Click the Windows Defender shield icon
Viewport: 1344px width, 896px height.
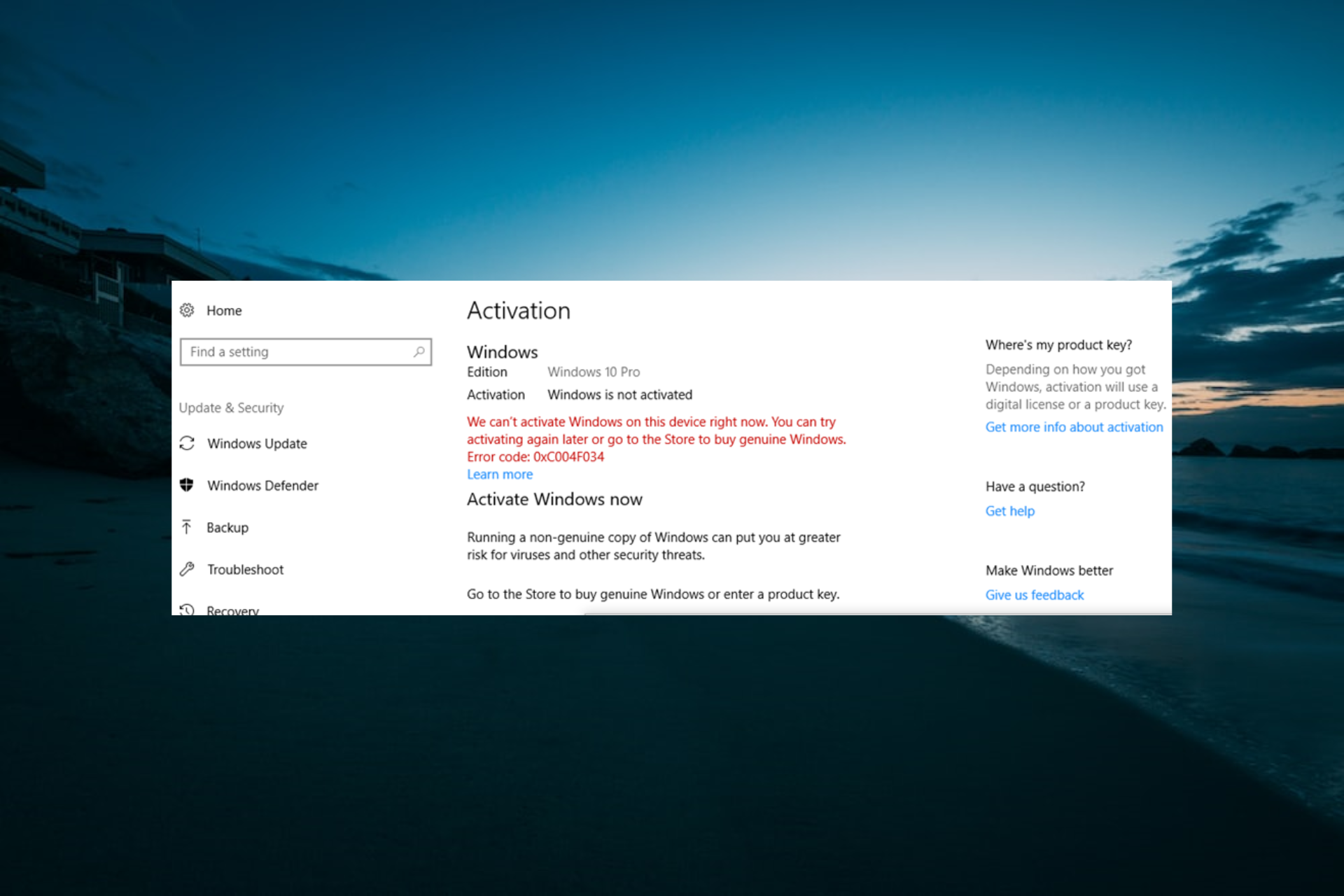click(x=187, y=485)
